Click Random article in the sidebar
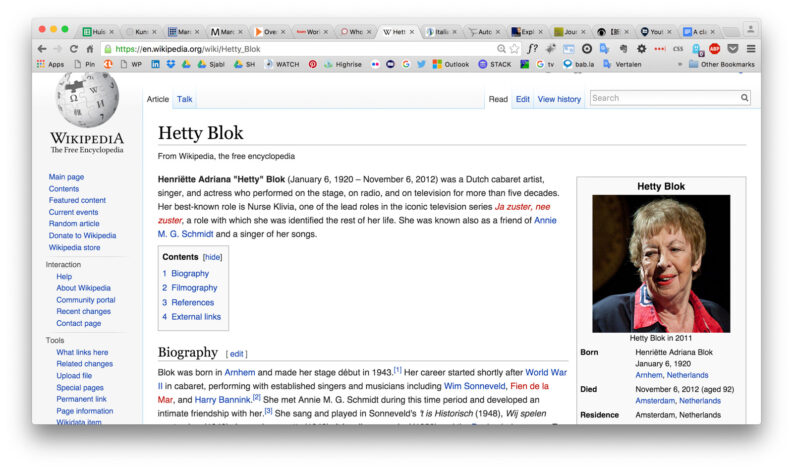This screenshot has width=793, height=470. click(75, 224)
